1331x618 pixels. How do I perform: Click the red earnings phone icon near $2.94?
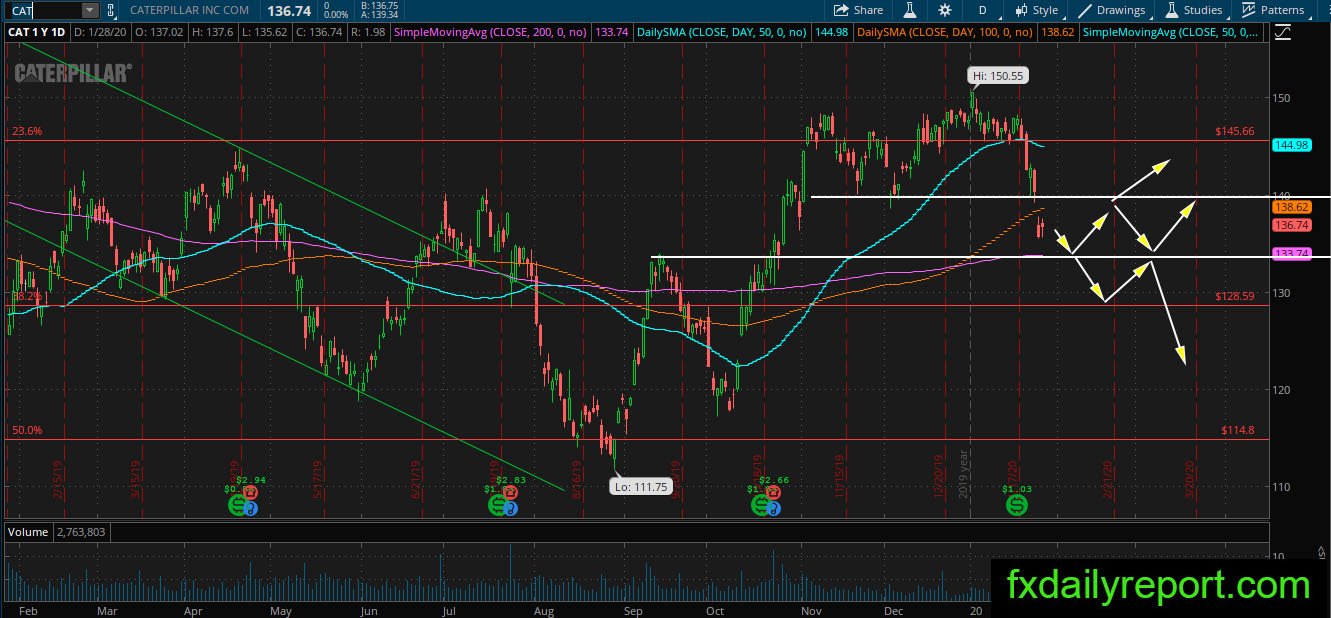250,493
